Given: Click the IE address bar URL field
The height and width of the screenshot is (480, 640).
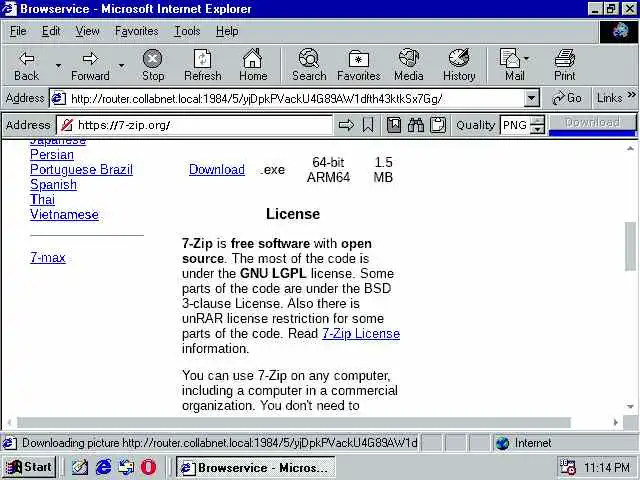Looking at the screenshot, I should 287,98.
